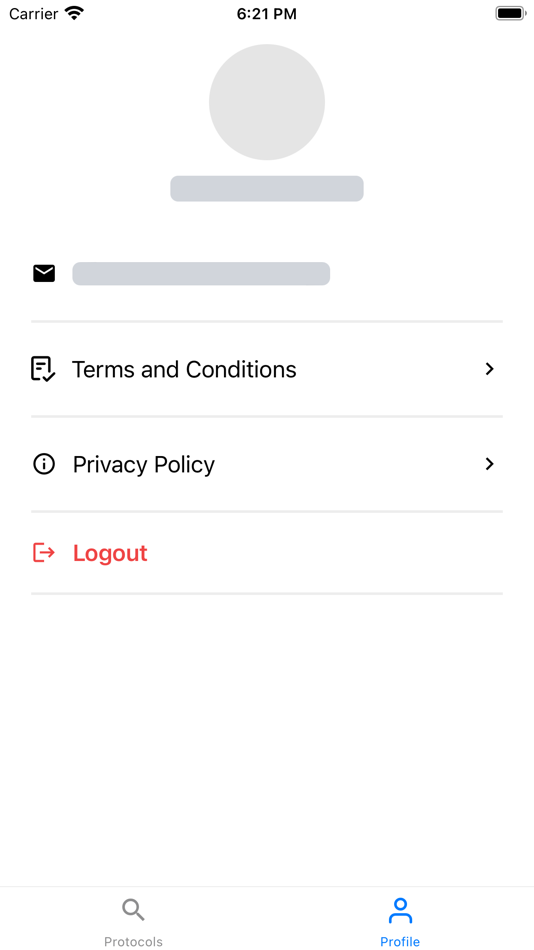Tap the circular profile avatar placeholder
Screen dimensions: 534x950
[x=267, y=102]
